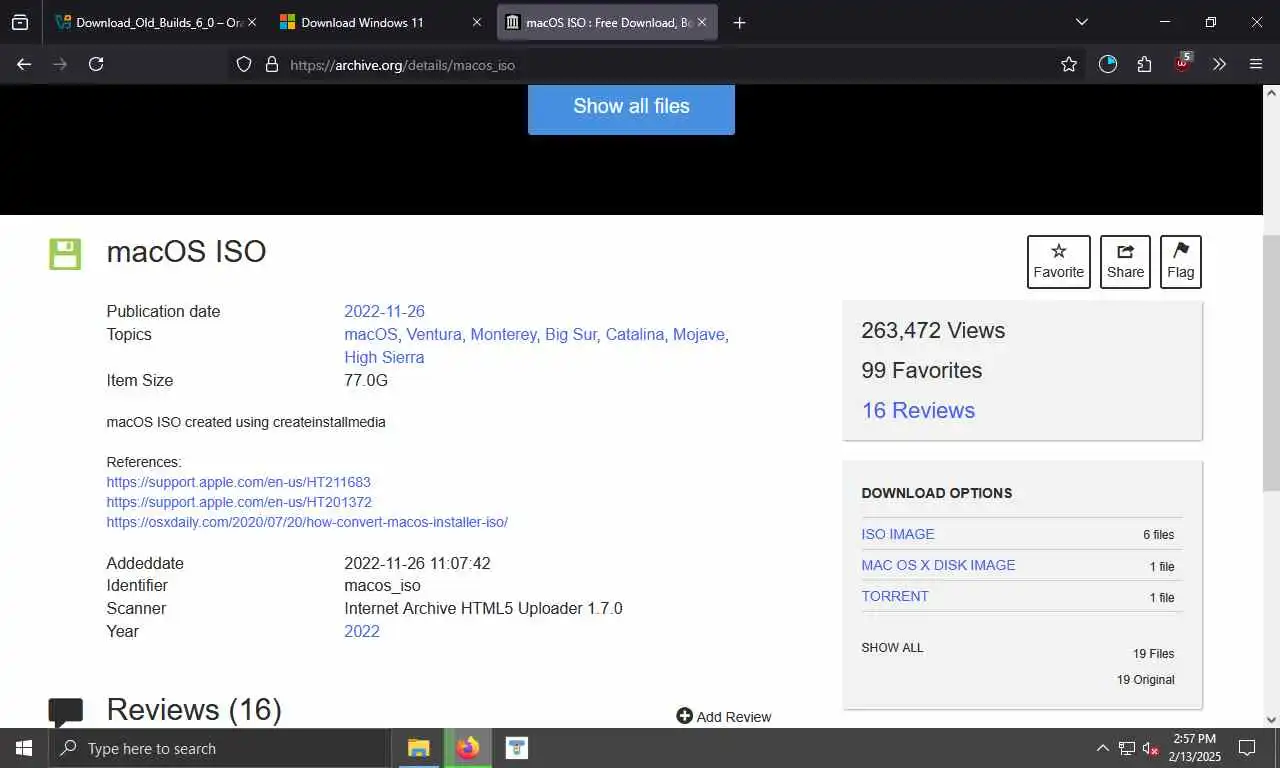Download the TORRENT file
This screenshot has width=1280, height=768.
(895, 596)
